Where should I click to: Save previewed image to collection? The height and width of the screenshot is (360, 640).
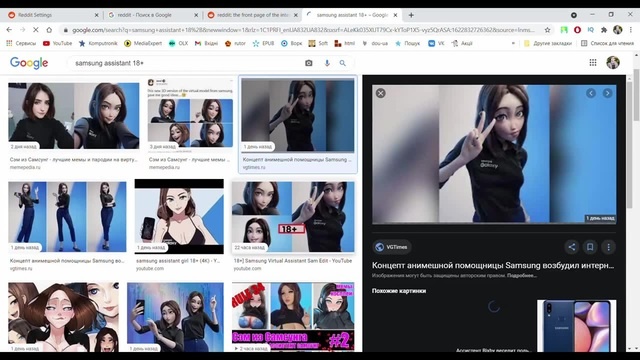click(x=590, y=247)
